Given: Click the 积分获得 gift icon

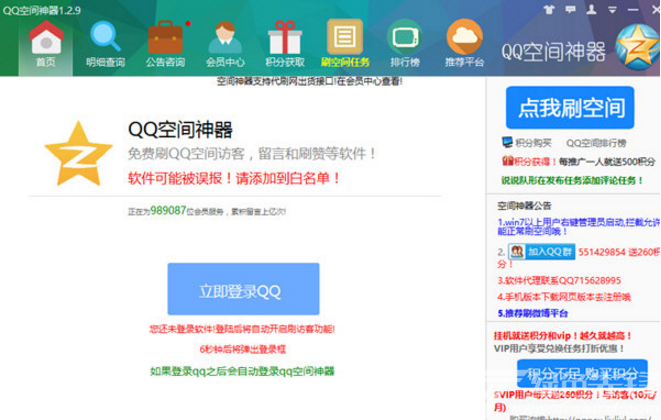Looking at the screenshot, I should [x=507, y=161].
